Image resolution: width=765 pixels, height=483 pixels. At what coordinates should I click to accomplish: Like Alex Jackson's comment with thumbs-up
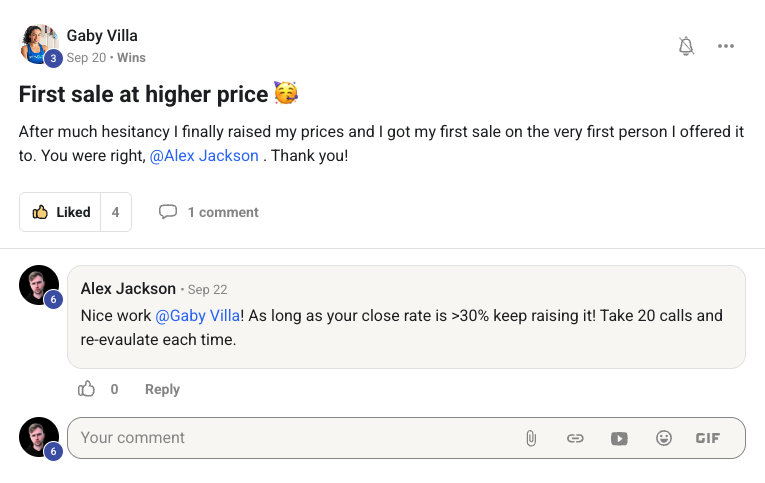87,389
